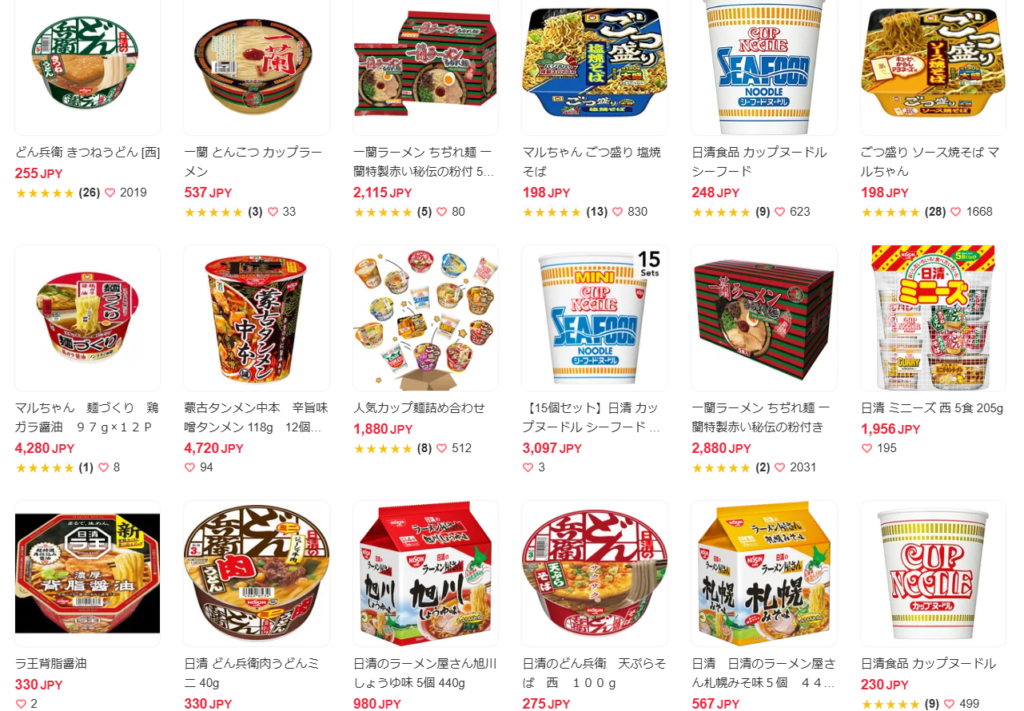The height and width of the screenshot is (711, 1024).
Task: Open 日清食品 カップヌードル シーフード product link
Action: click(x=760, y=162)
